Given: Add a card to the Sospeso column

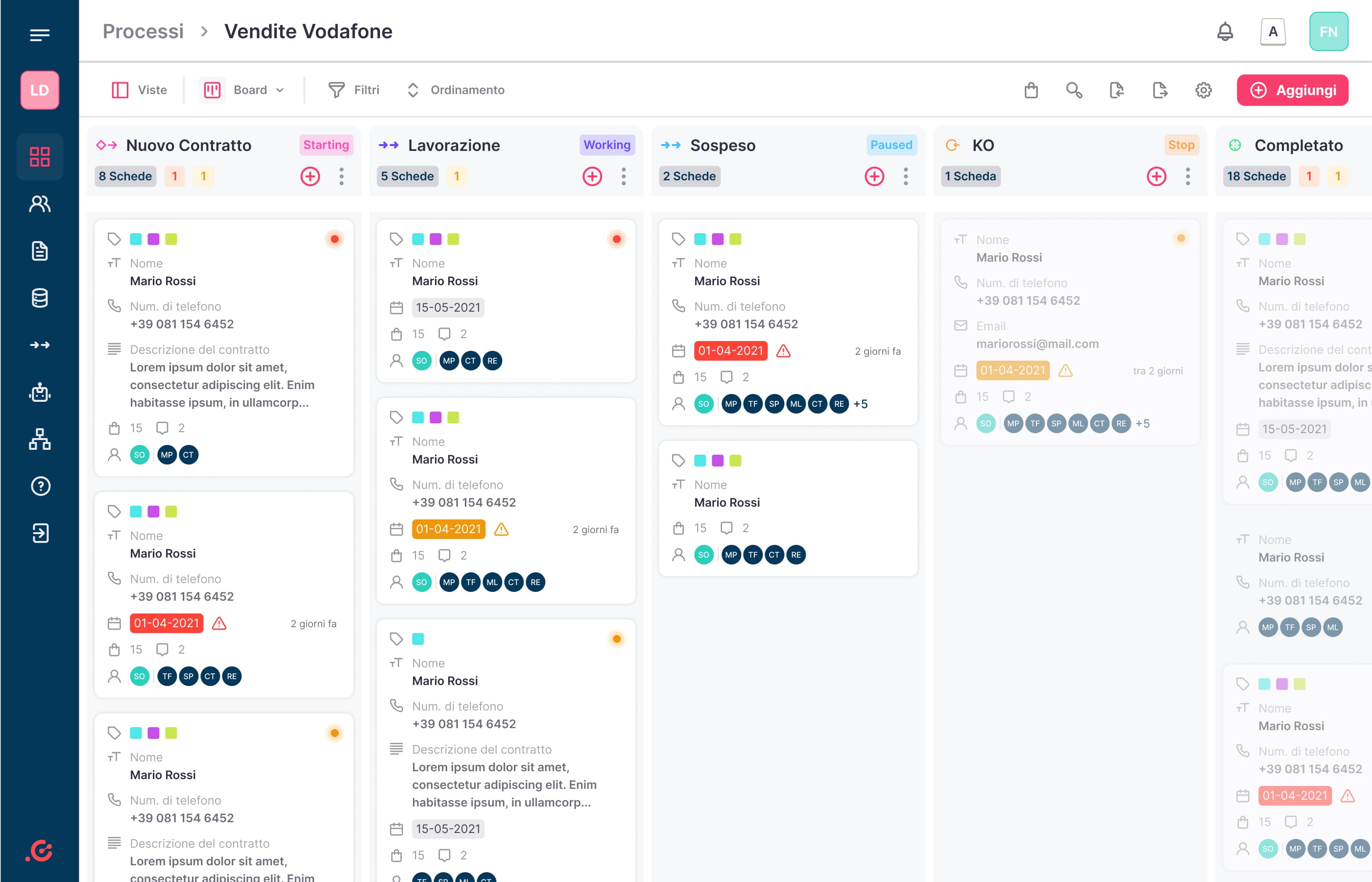Looking at the screenshot, I should (x=874, y=176).
